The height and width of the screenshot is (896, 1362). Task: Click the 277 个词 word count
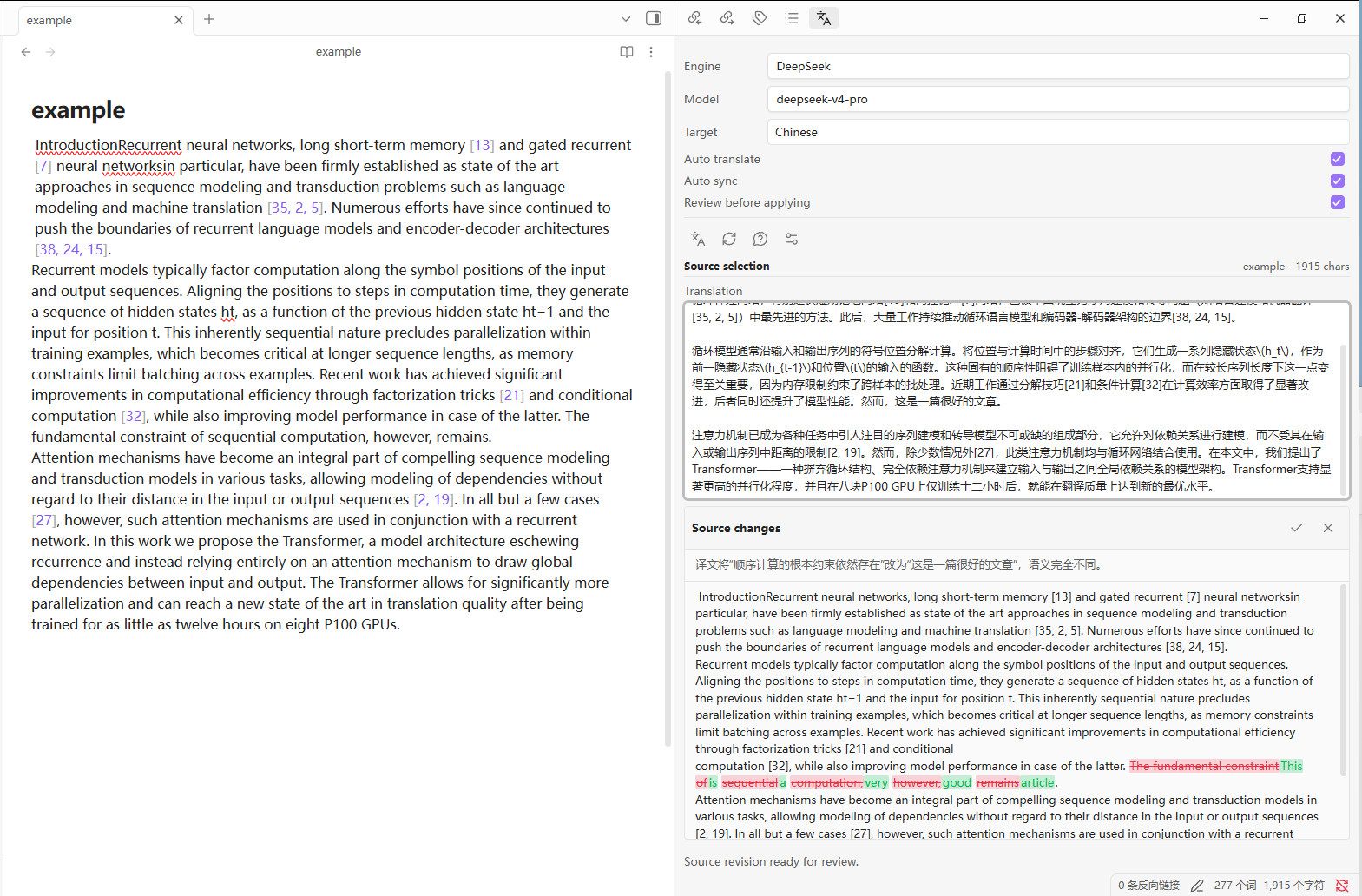click(x=1235, y=886)
